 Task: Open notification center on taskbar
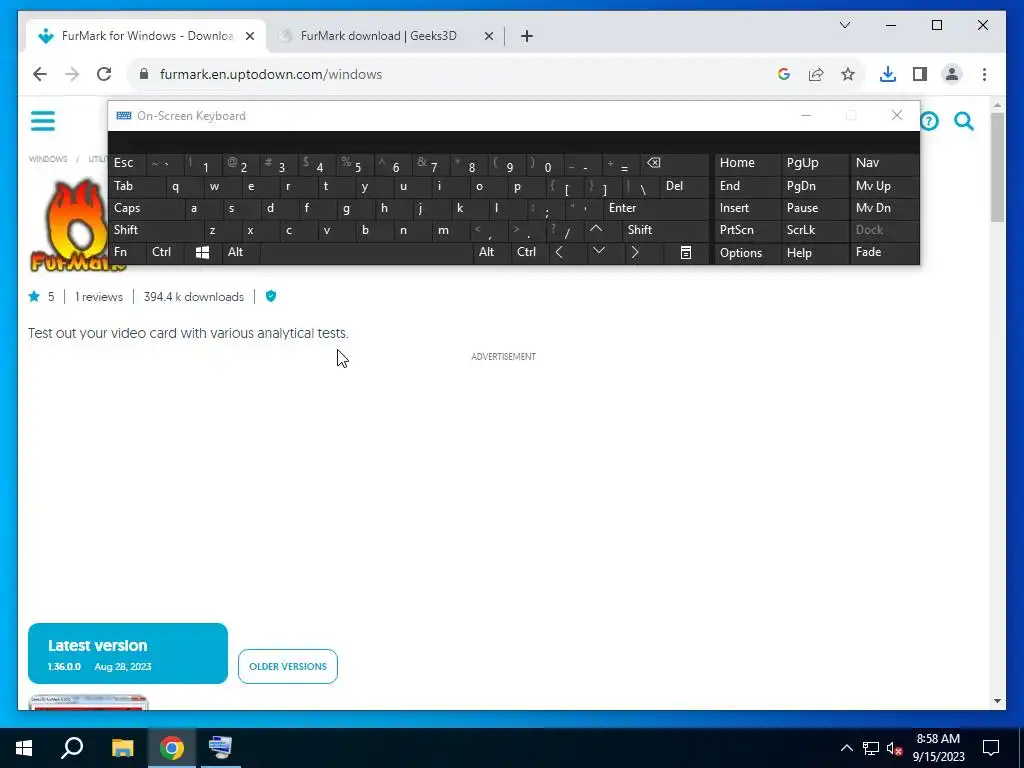pos(991,748)
